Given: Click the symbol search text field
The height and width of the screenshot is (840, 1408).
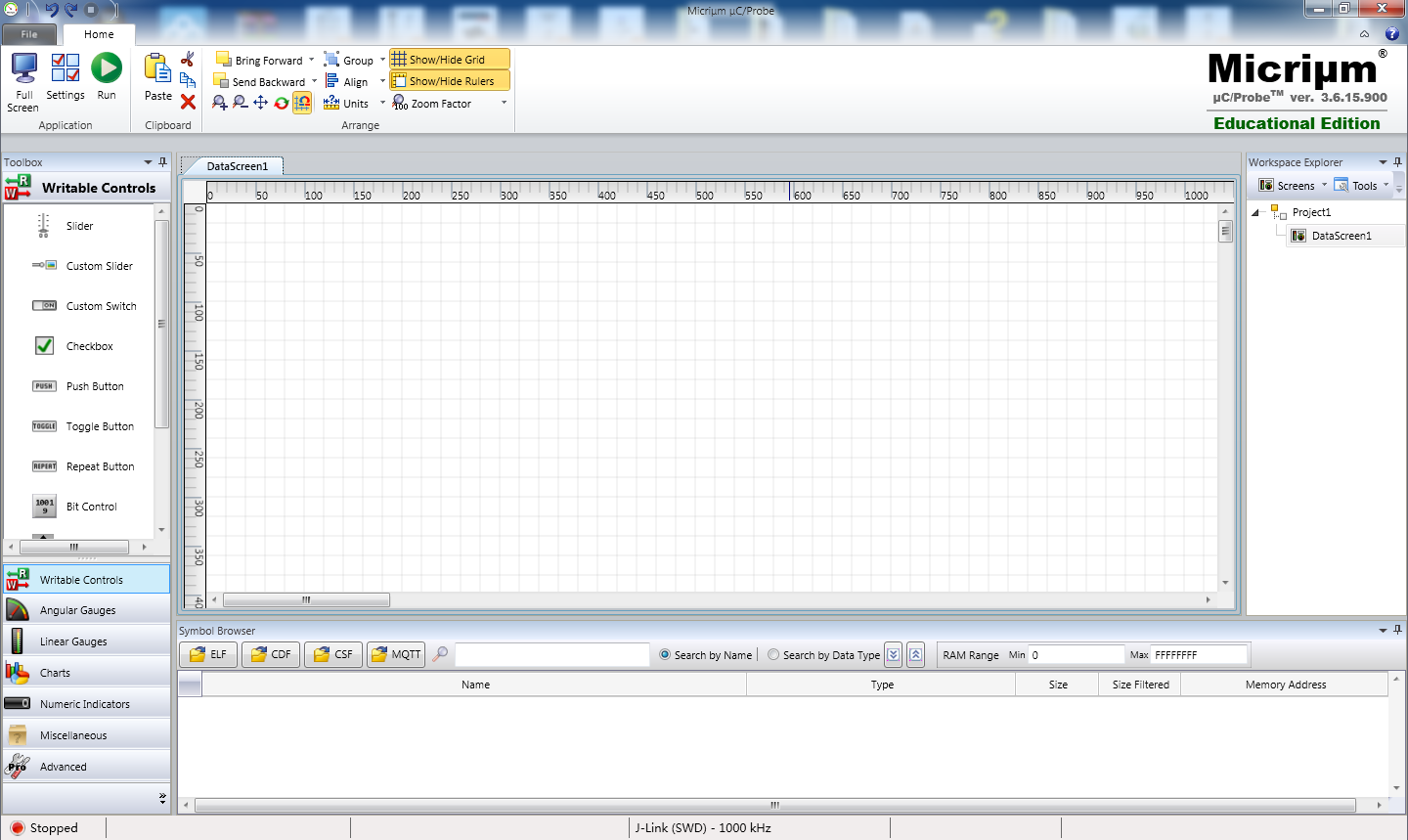Looking at the screenshot, I should (x=552, y=654).
